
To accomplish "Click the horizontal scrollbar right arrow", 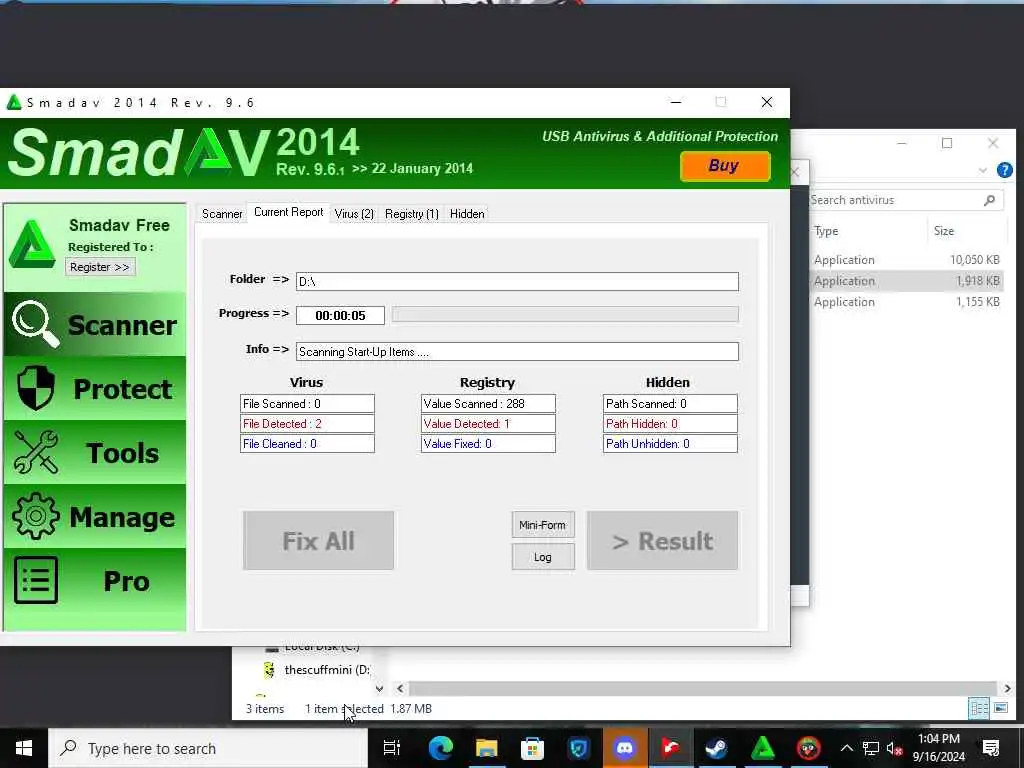I will click(x=1008, y=688).
